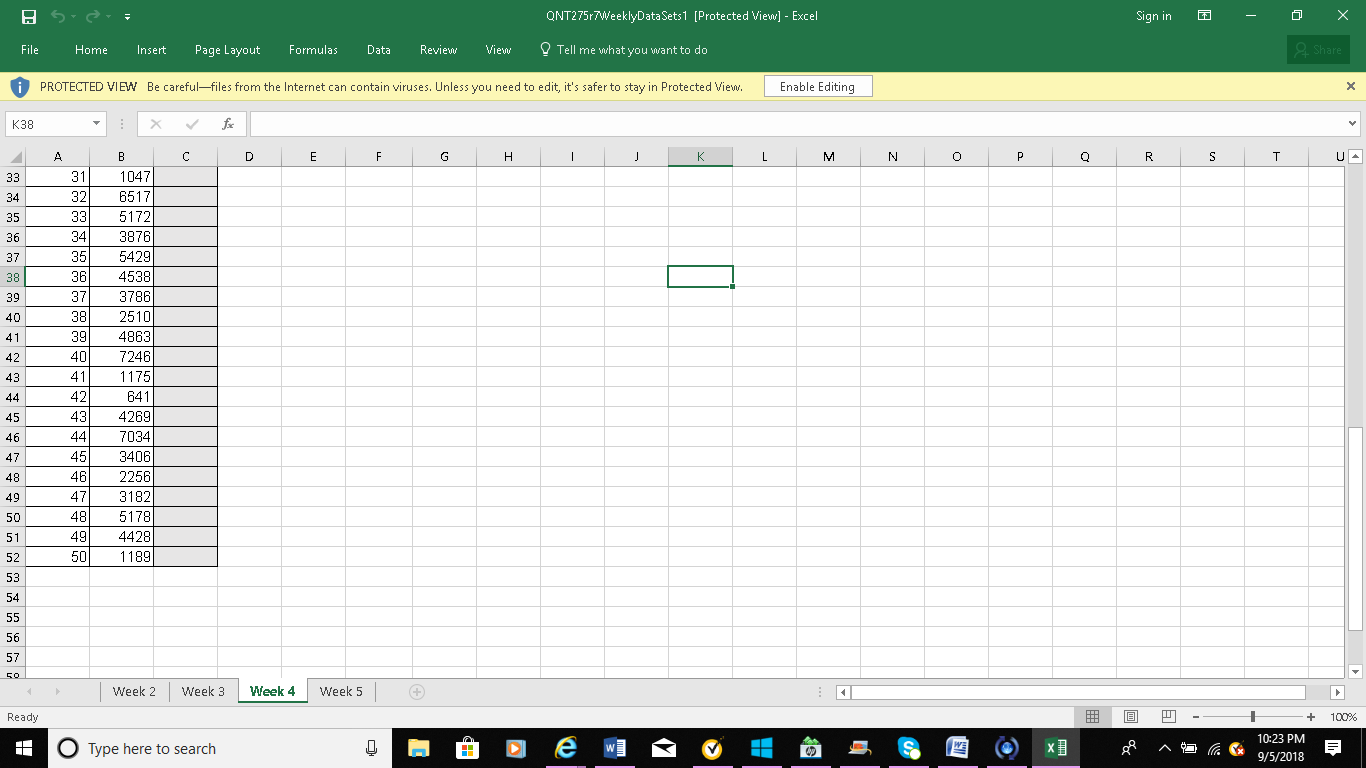Select the cell containing 1189

click(121, 557)
